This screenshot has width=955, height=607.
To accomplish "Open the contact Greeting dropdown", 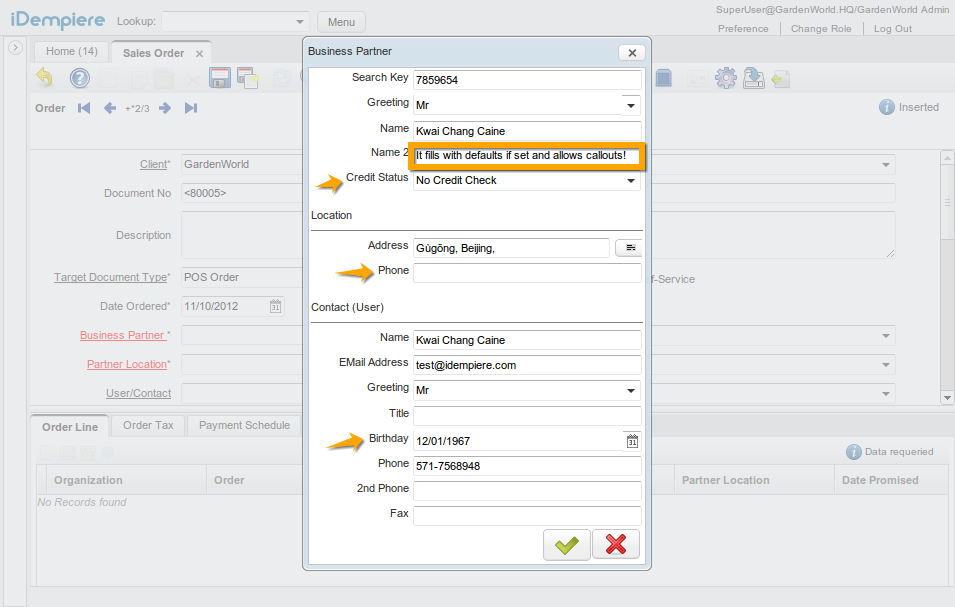I will (631, 391).
